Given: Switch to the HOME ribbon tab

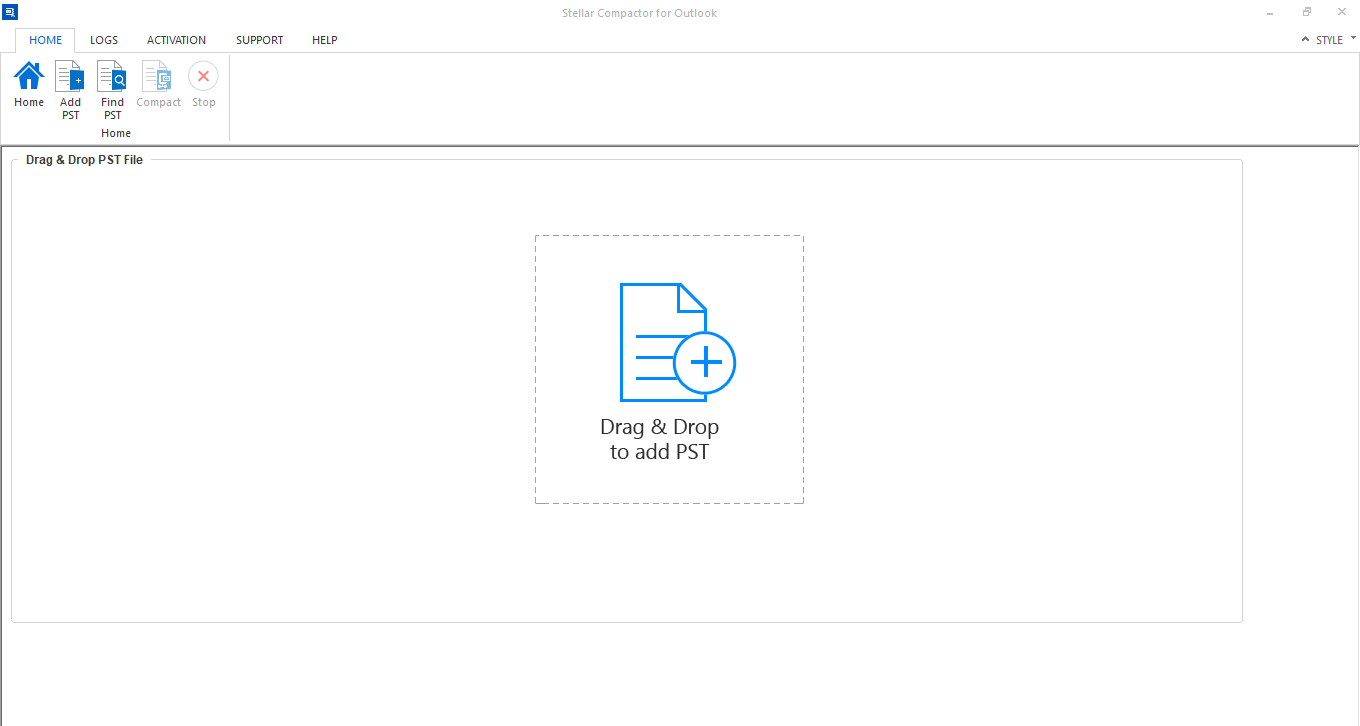Looking at the screenshot, I should (x=45, y=40).
